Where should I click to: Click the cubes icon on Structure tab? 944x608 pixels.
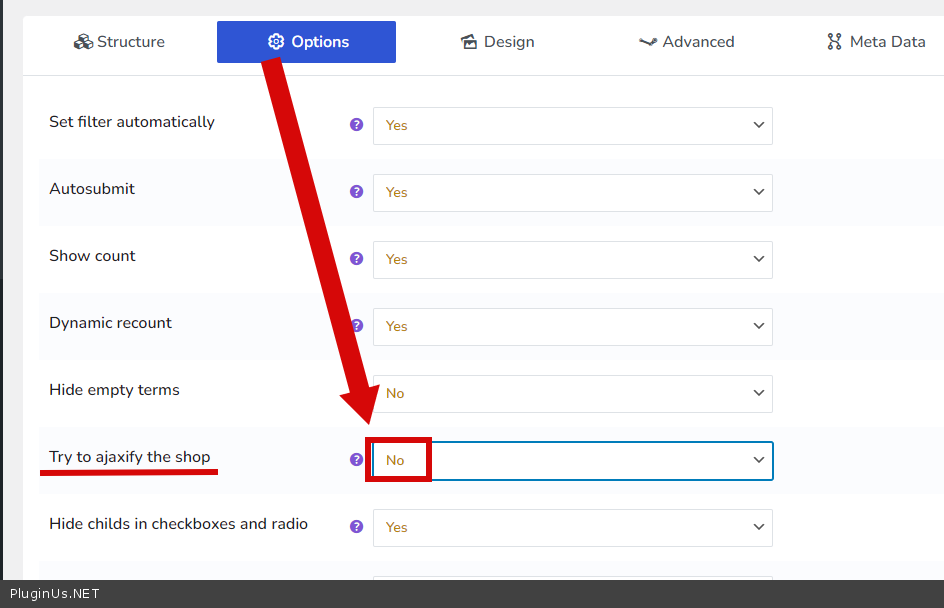tap(83, 42)
